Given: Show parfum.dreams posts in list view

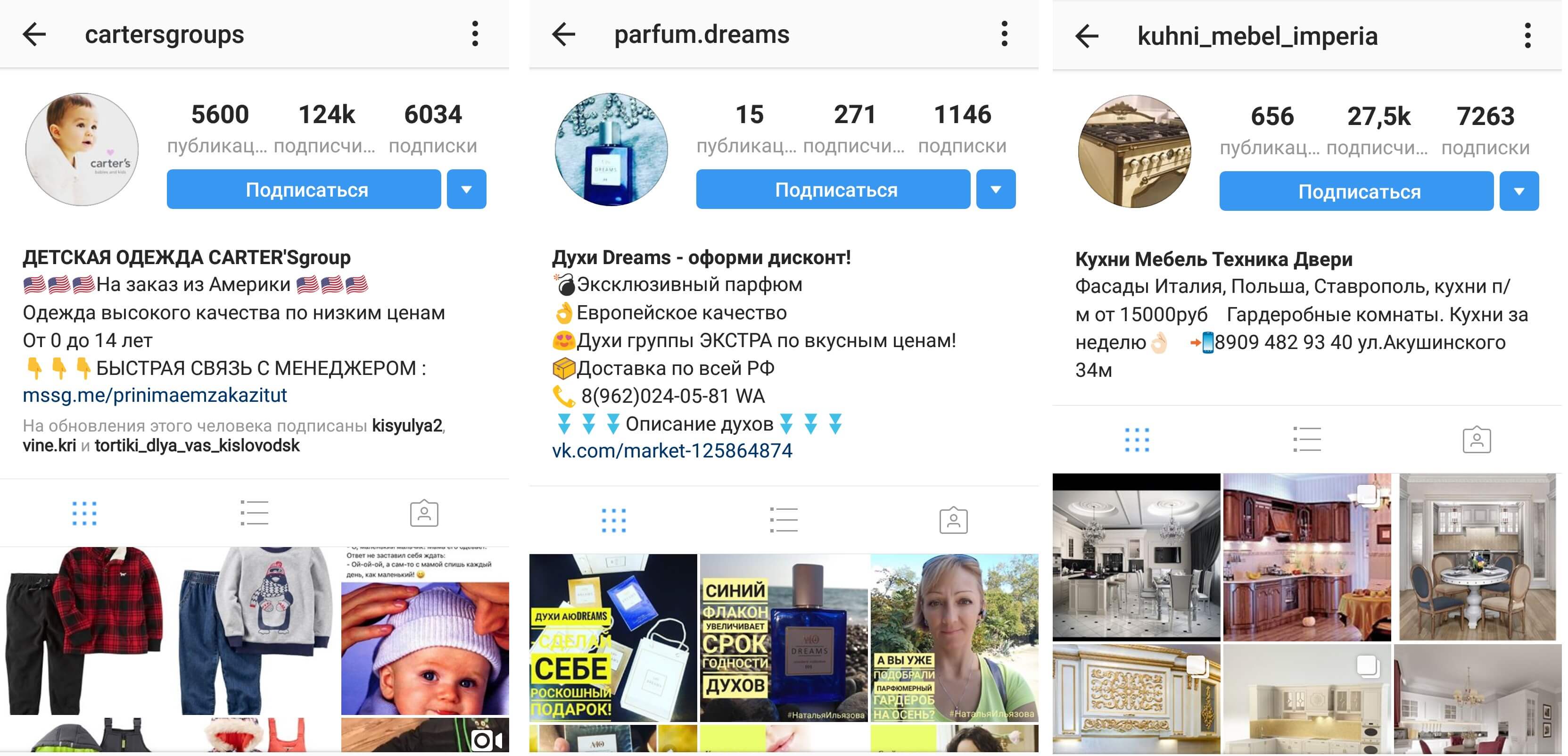Looking at the screenshot, I should click(x=784, y=520).
